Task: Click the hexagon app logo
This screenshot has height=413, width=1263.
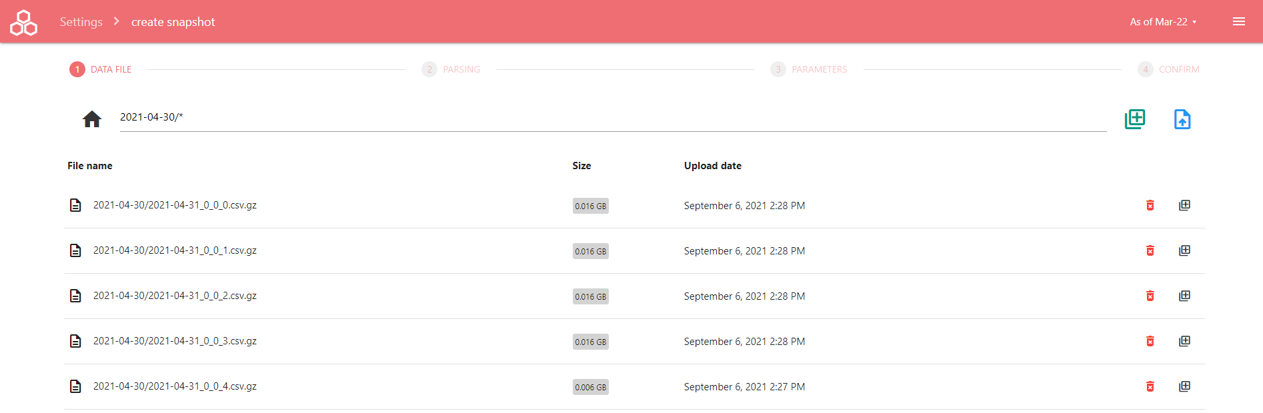Action: (x=23, y=22)
